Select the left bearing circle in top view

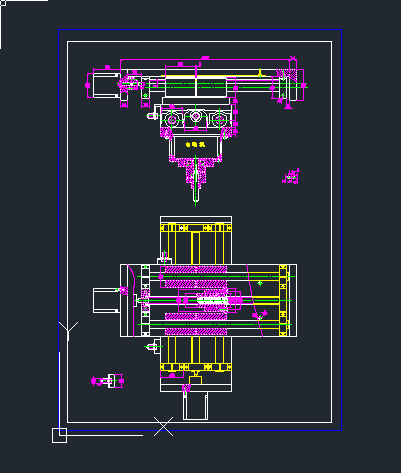(x=172, y=119)
